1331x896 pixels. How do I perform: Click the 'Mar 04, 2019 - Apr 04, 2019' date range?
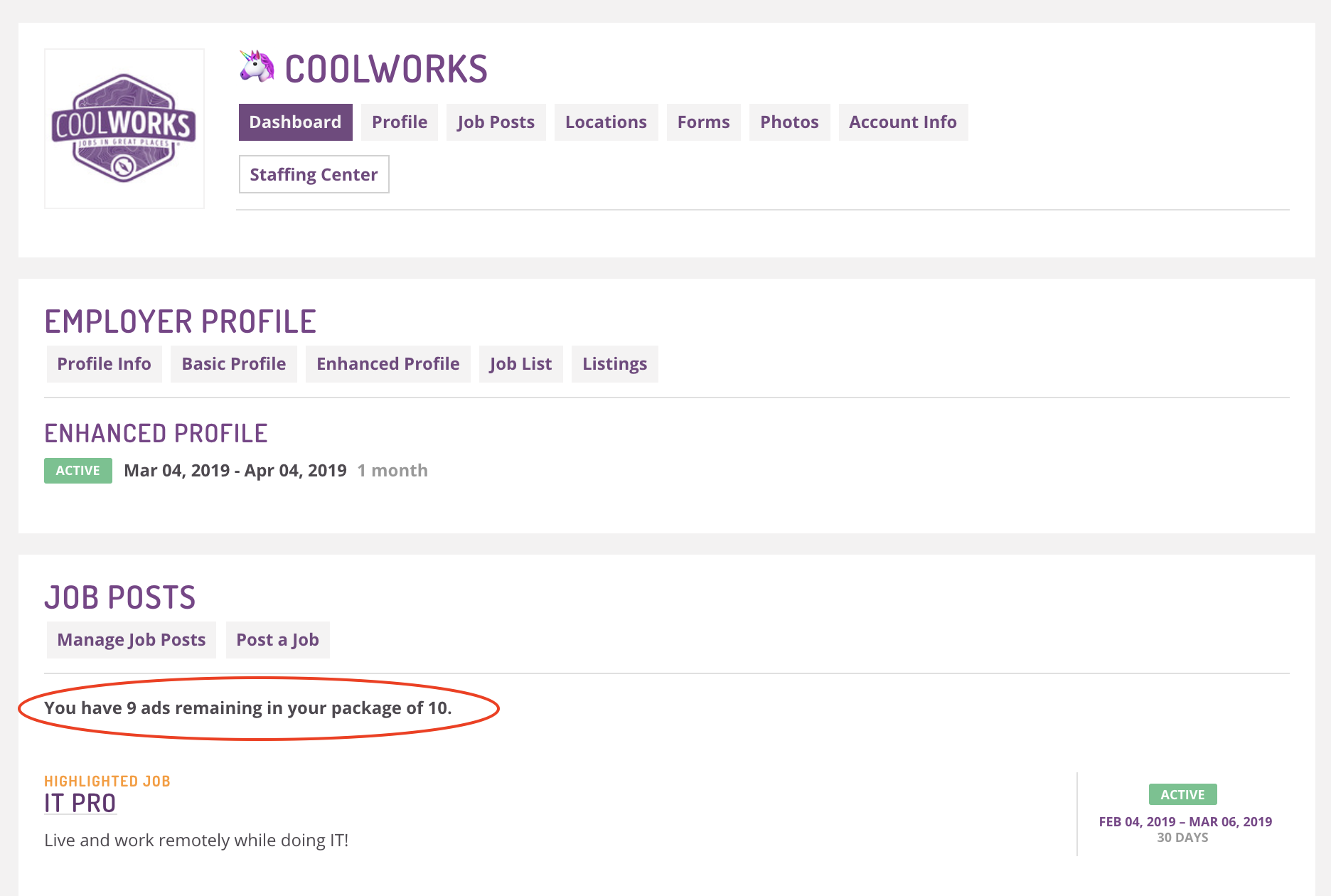pyautogui.click(x=235, y=471)
